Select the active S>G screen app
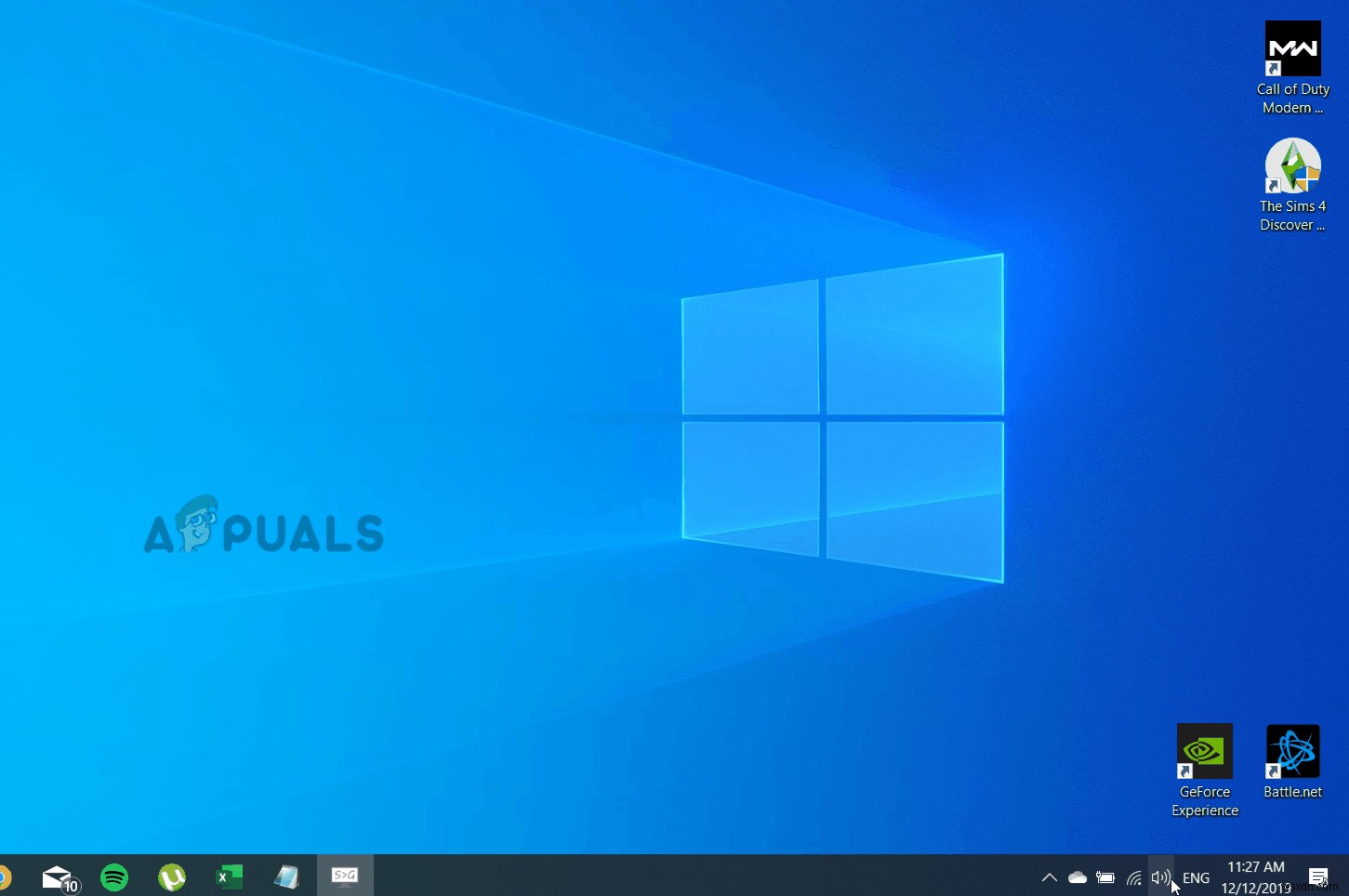 [345, 876]
